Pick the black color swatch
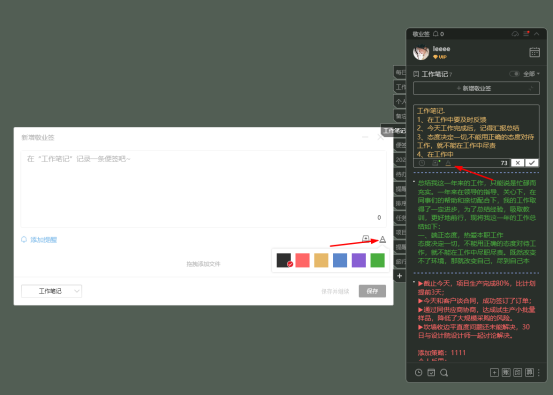553x395 pixels. 284,260
